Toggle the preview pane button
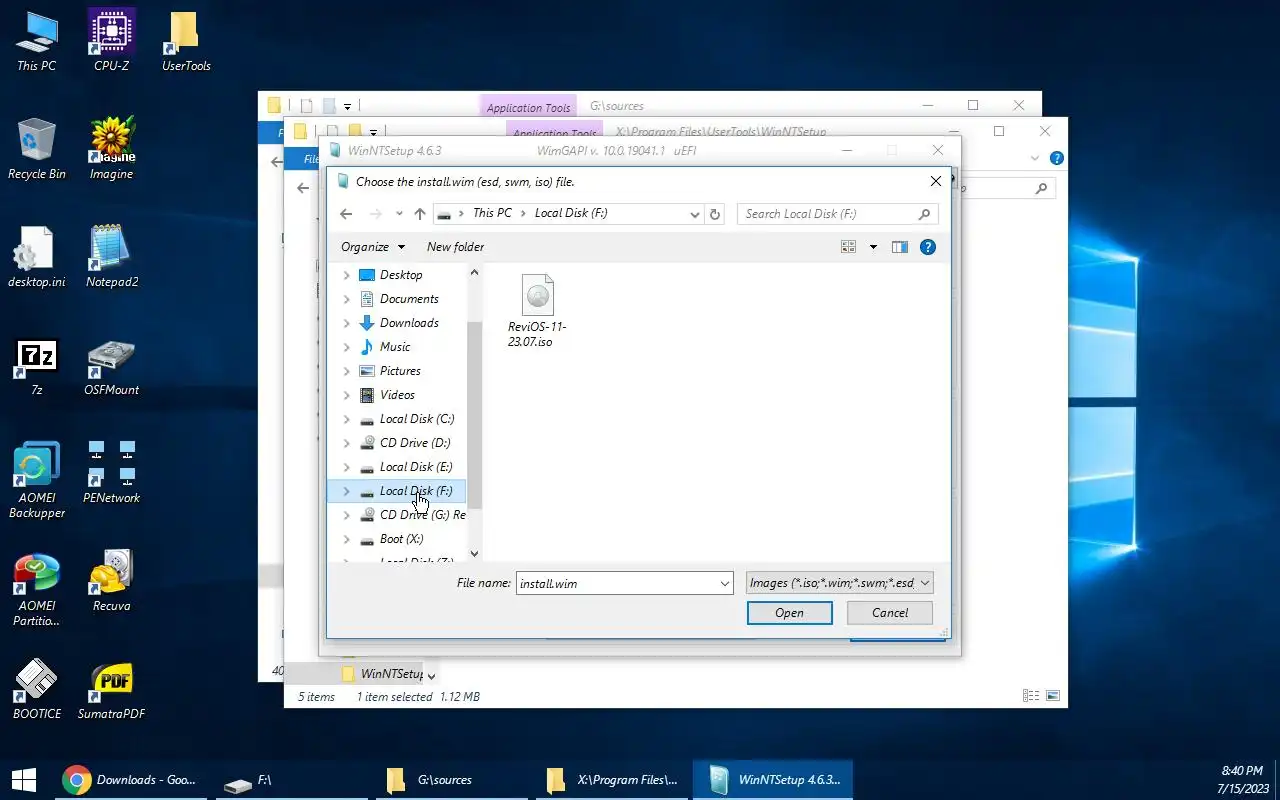The image size is (1280, 800). point(900,247)
